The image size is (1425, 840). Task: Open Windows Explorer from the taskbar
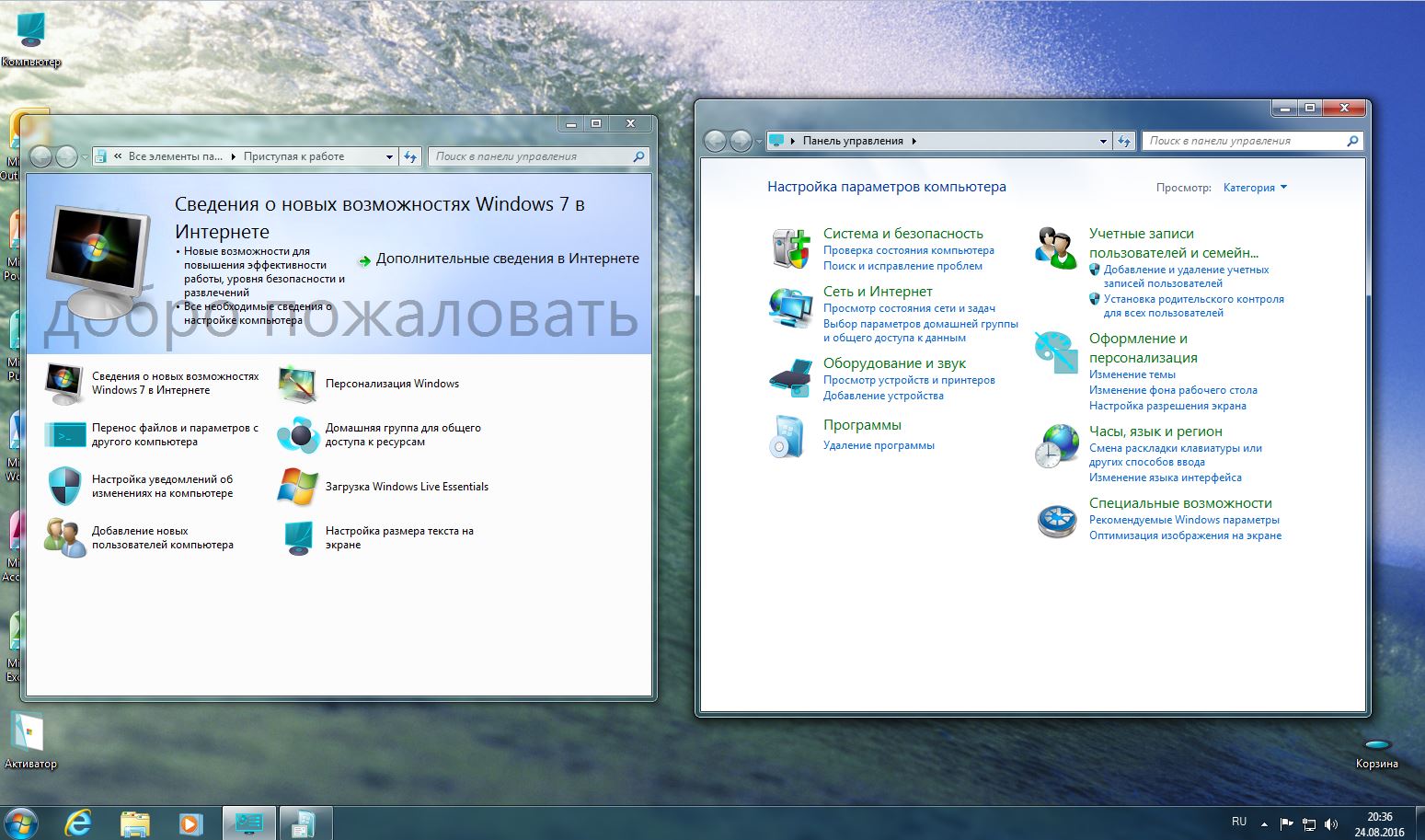pos(135,823)
